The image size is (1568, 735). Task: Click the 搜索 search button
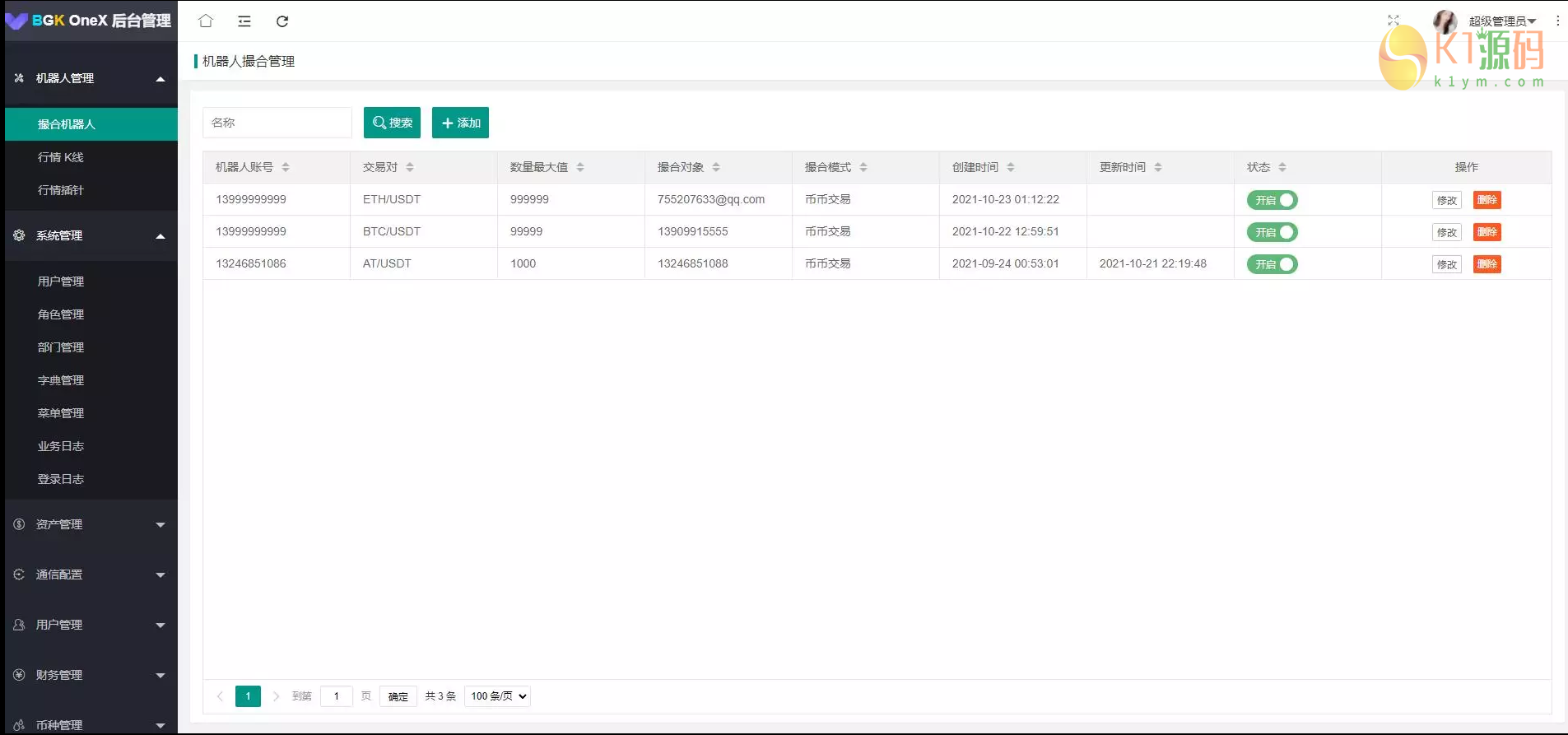[392, 123]
